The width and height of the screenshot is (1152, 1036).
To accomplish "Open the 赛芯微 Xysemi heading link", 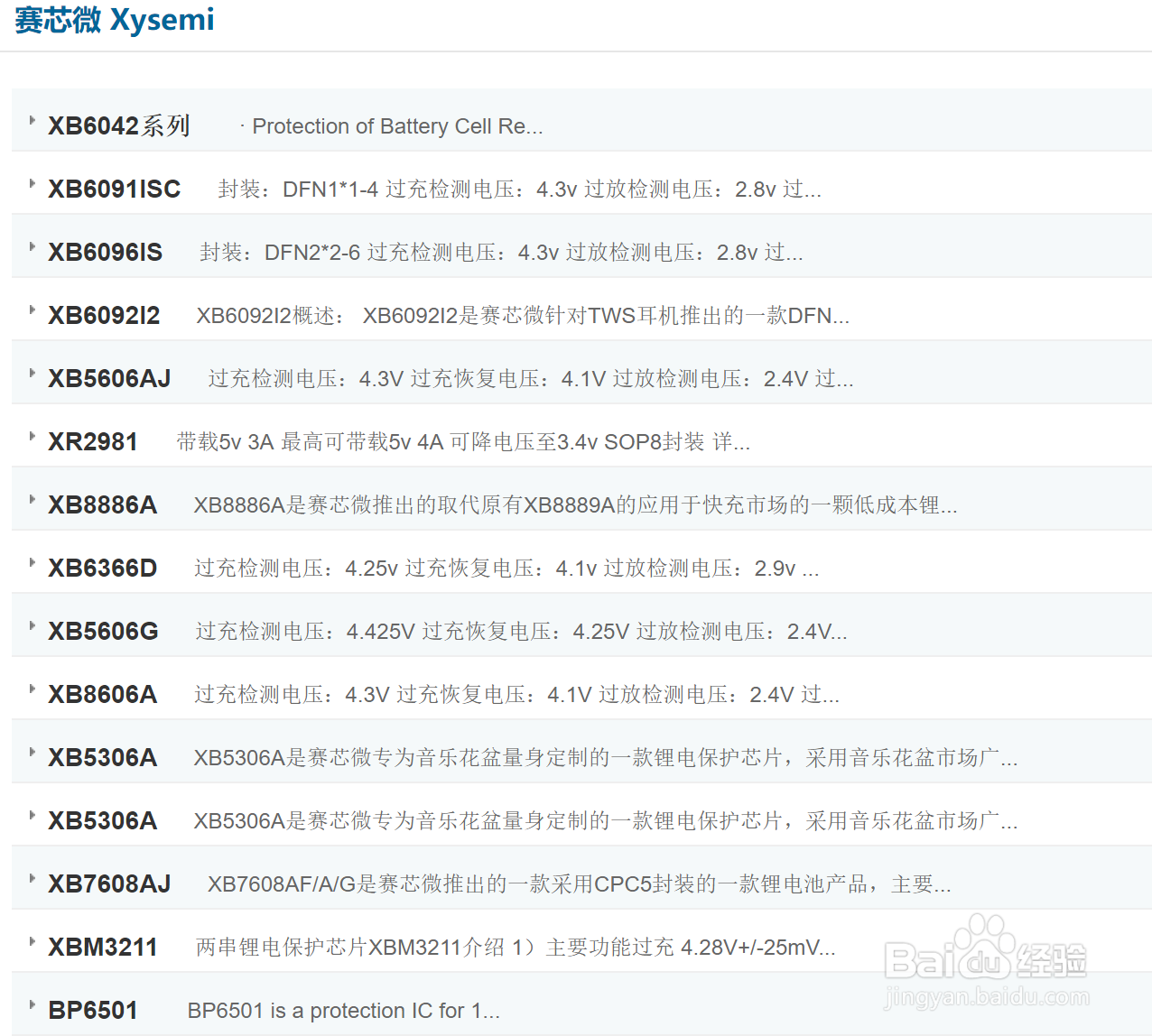I will pyautogui.click(x=115, y=20).
